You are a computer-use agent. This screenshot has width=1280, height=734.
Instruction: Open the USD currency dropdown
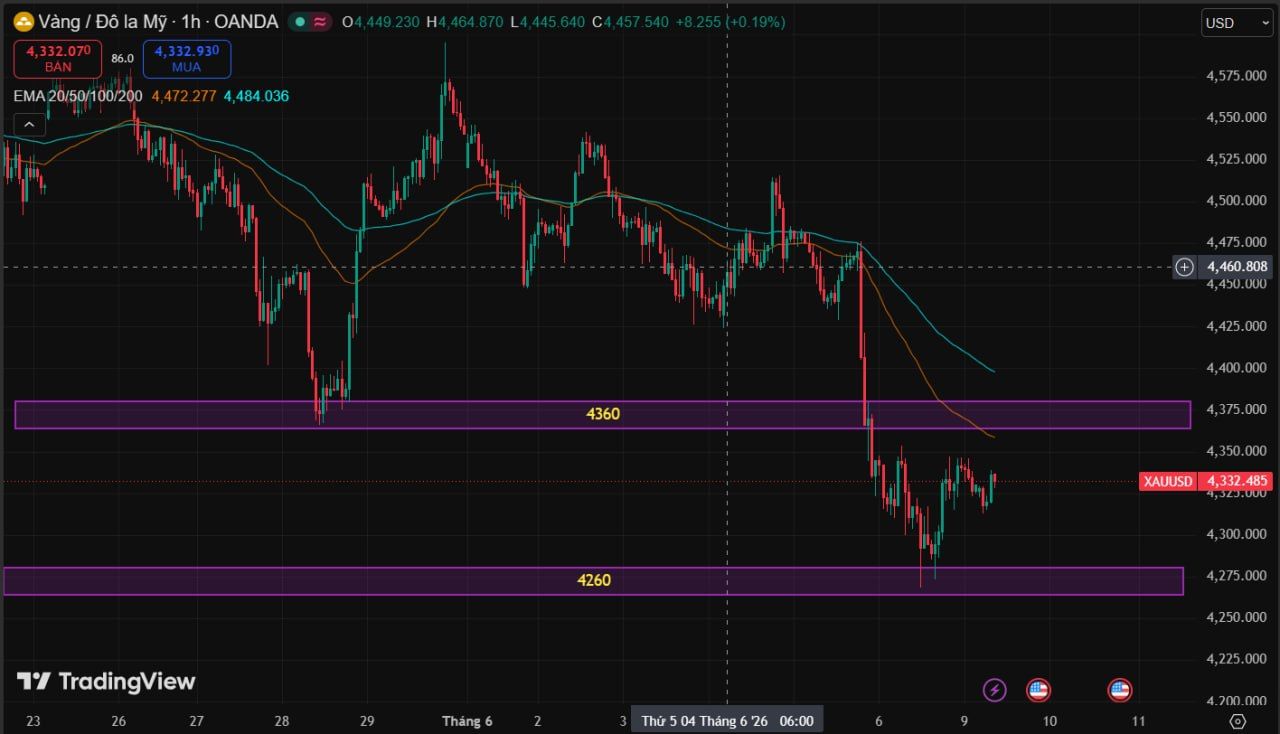(1237, 23)
